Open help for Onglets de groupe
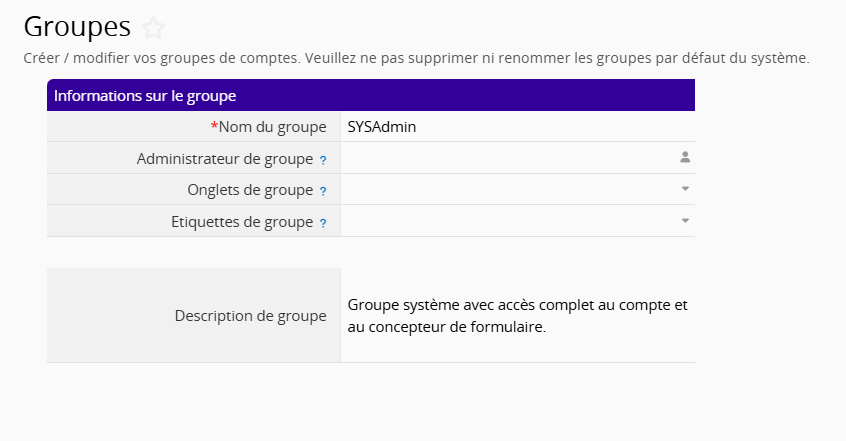The height and width of the screenshot is (441, 846). [x=323, y=191]
